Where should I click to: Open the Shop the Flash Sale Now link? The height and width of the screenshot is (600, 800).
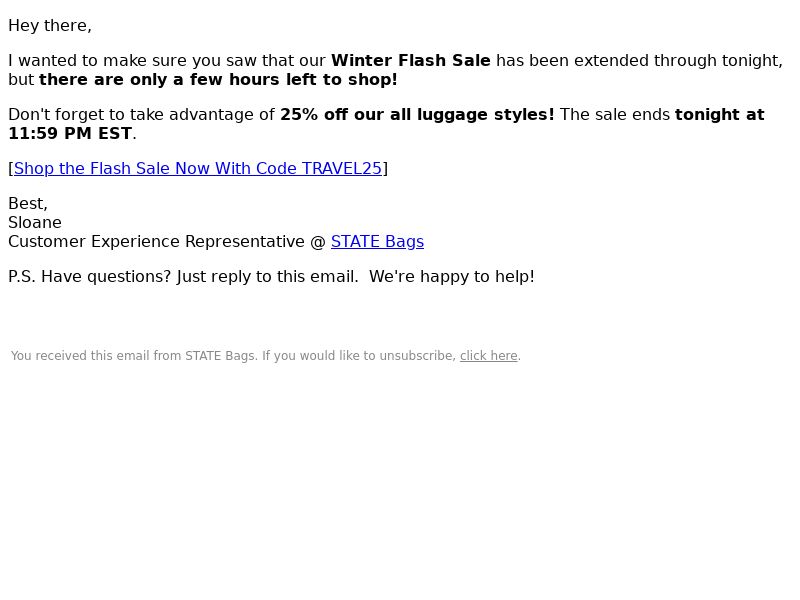tap(197, 168)
